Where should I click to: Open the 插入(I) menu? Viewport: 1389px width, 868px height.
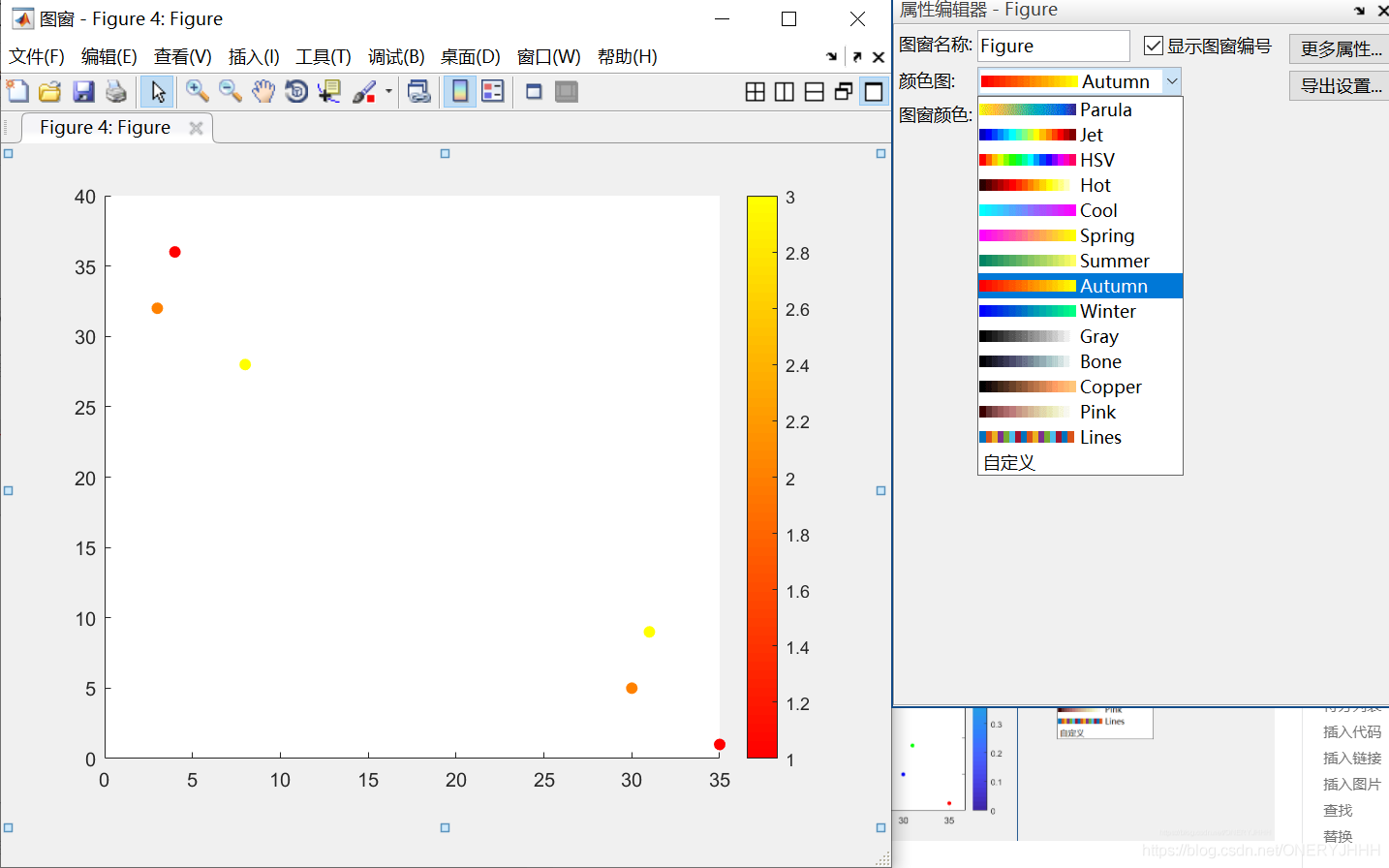pyautogui.click(x=254, y=57)
